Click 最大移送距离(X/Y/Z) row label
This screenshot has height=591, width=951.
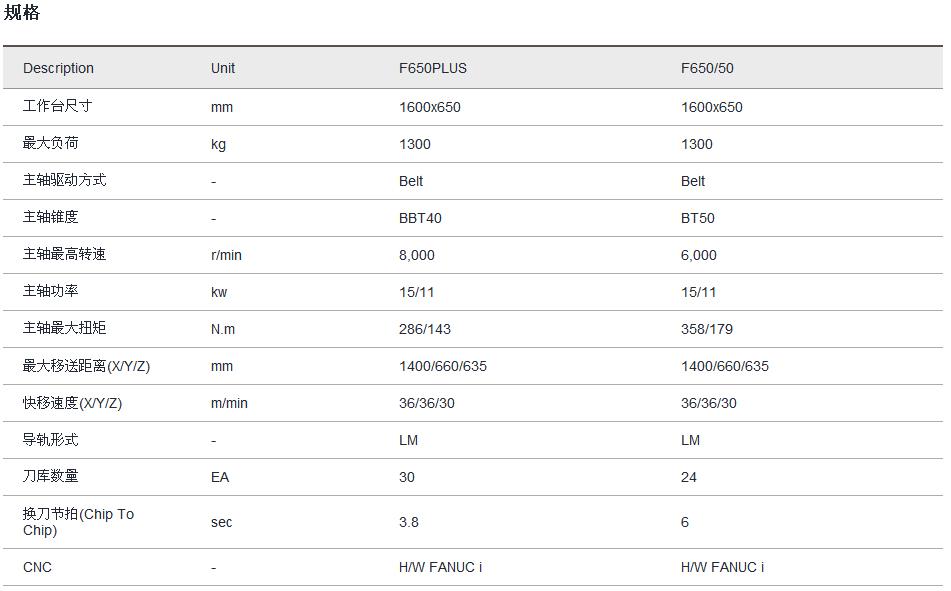coord(86,366)
